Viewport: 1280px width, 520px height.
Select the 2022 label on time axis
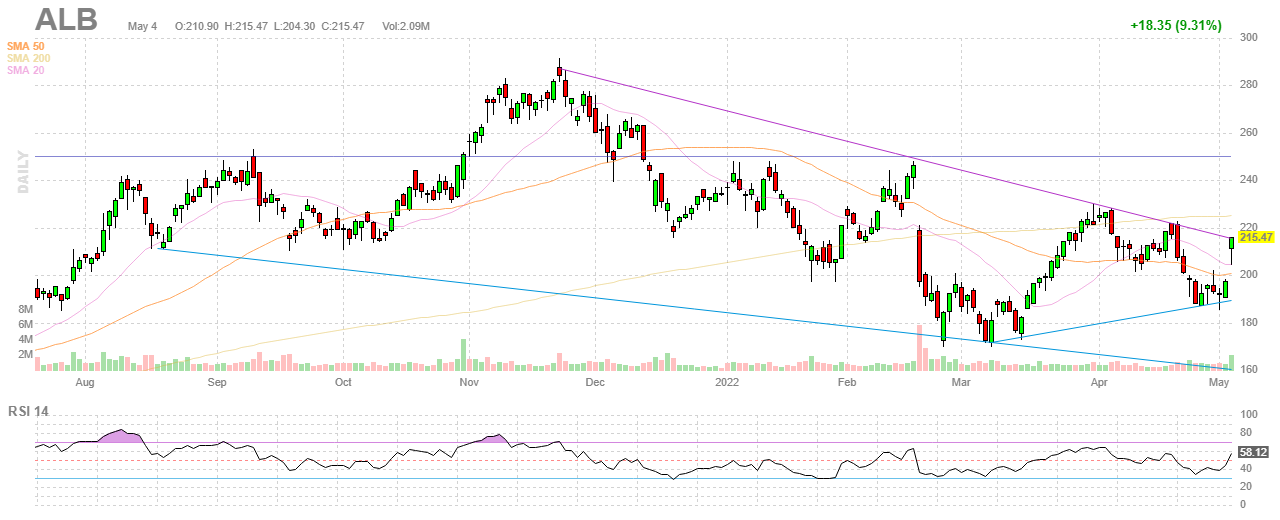click(727, 382)
